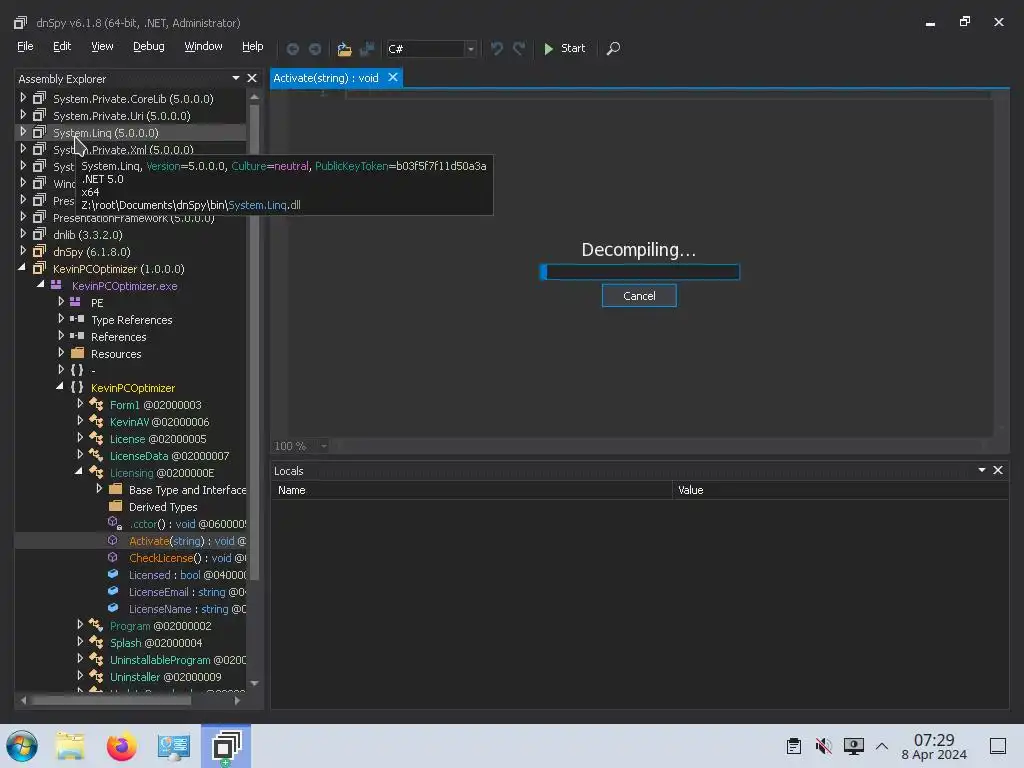Click the LicenseData class icon
Viewport: 1024px width, 768px height.
click(96, 455)
